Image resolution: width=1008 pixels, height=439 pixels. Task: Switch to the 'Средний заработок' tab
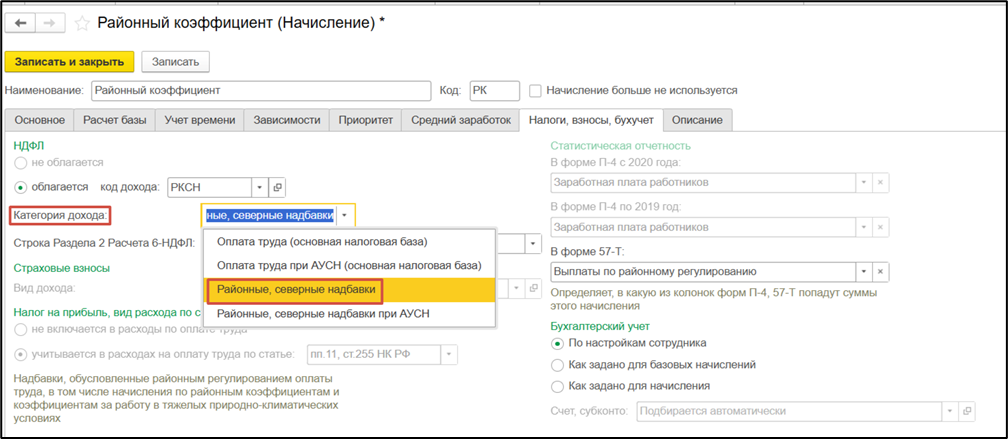[x=458, y=120]
